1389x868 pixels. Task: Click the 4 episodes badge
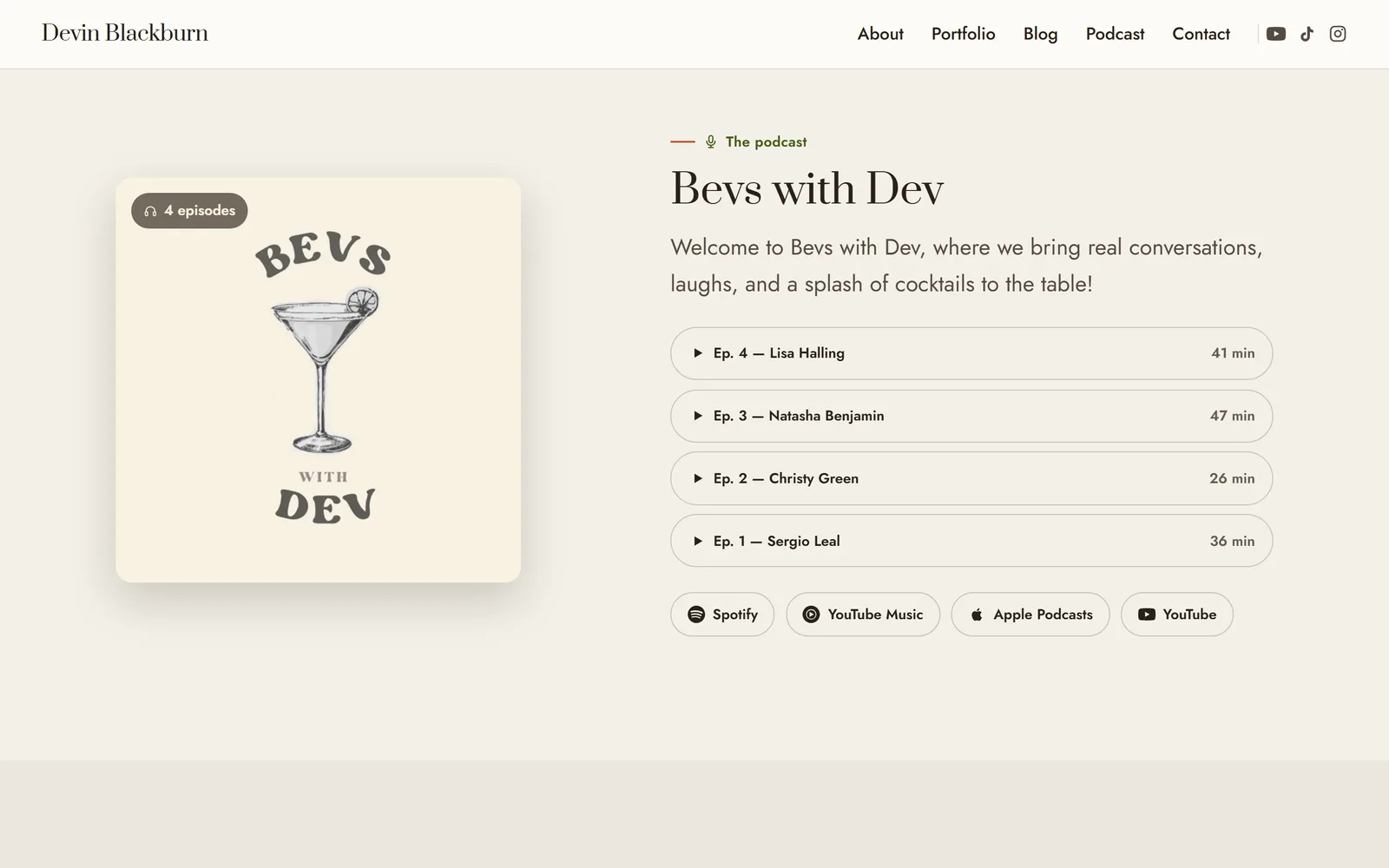(189, 211)
